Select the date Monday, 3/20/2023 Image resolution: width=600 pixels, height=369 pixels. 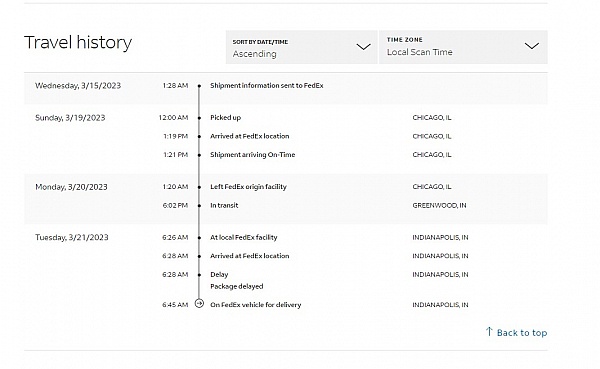[71, 187]
